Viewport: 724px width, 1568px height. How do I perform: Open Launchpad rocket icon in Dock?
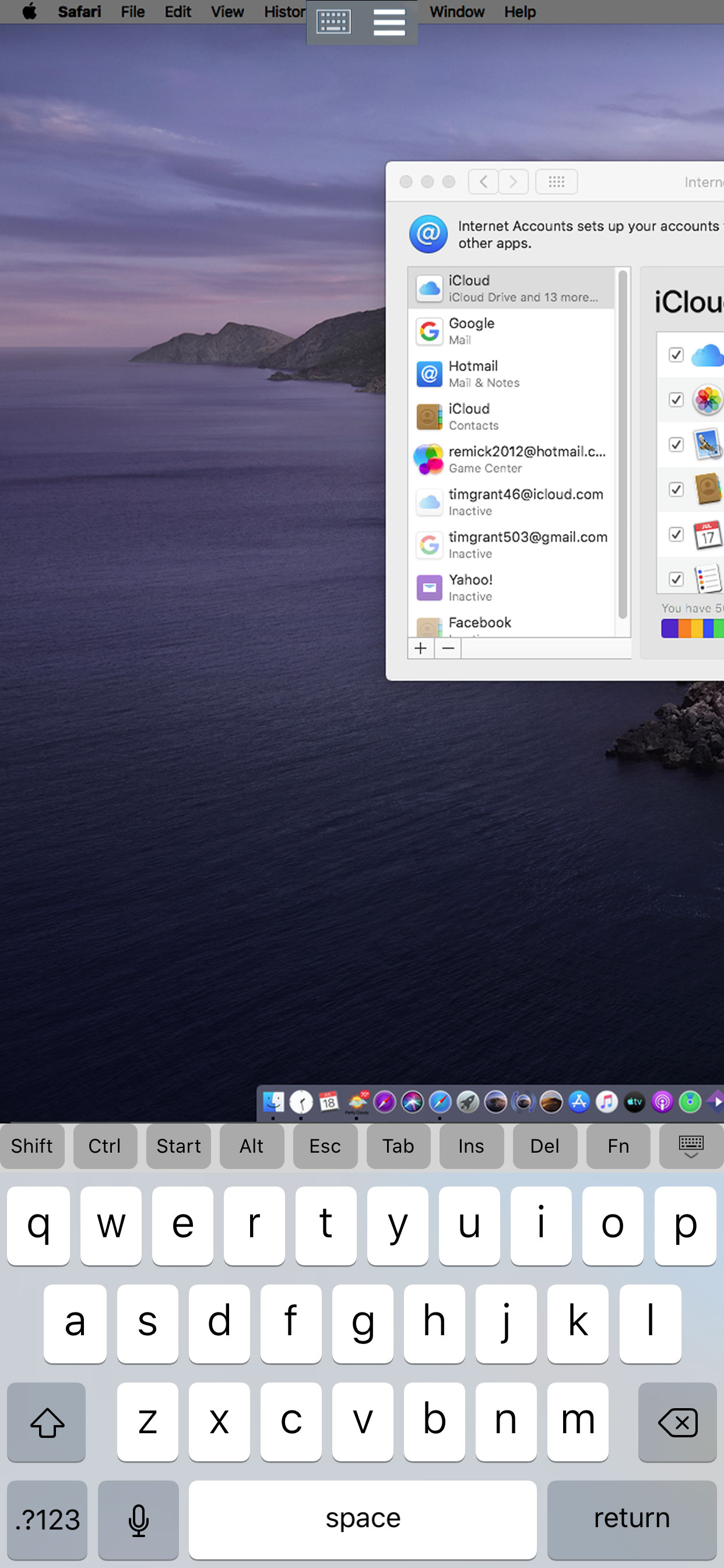click(x=468, y=1102)
